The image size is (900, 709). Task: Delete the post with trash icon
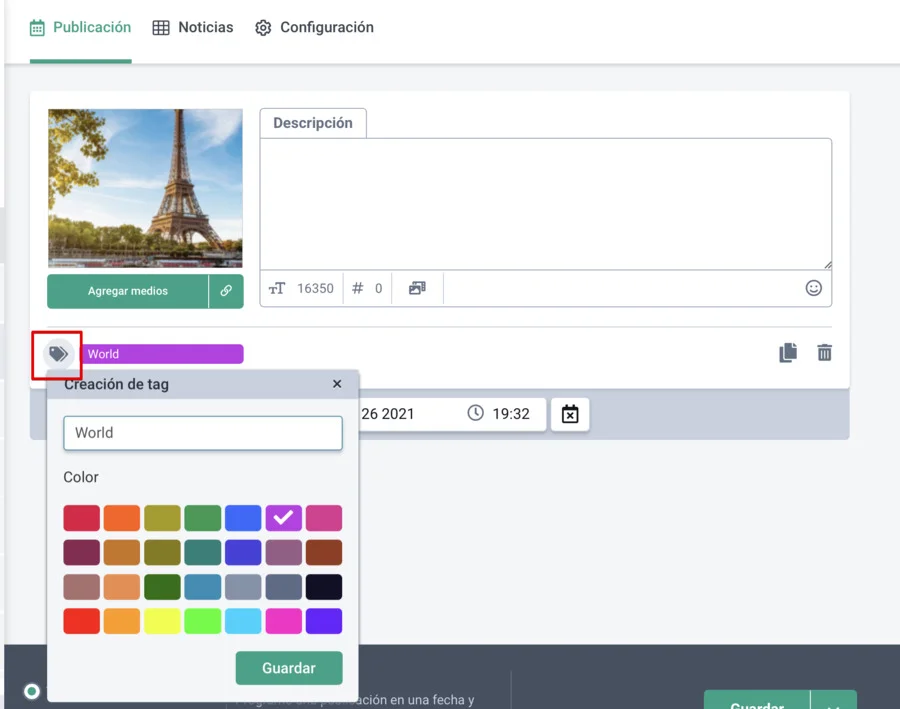click(824, 353)
